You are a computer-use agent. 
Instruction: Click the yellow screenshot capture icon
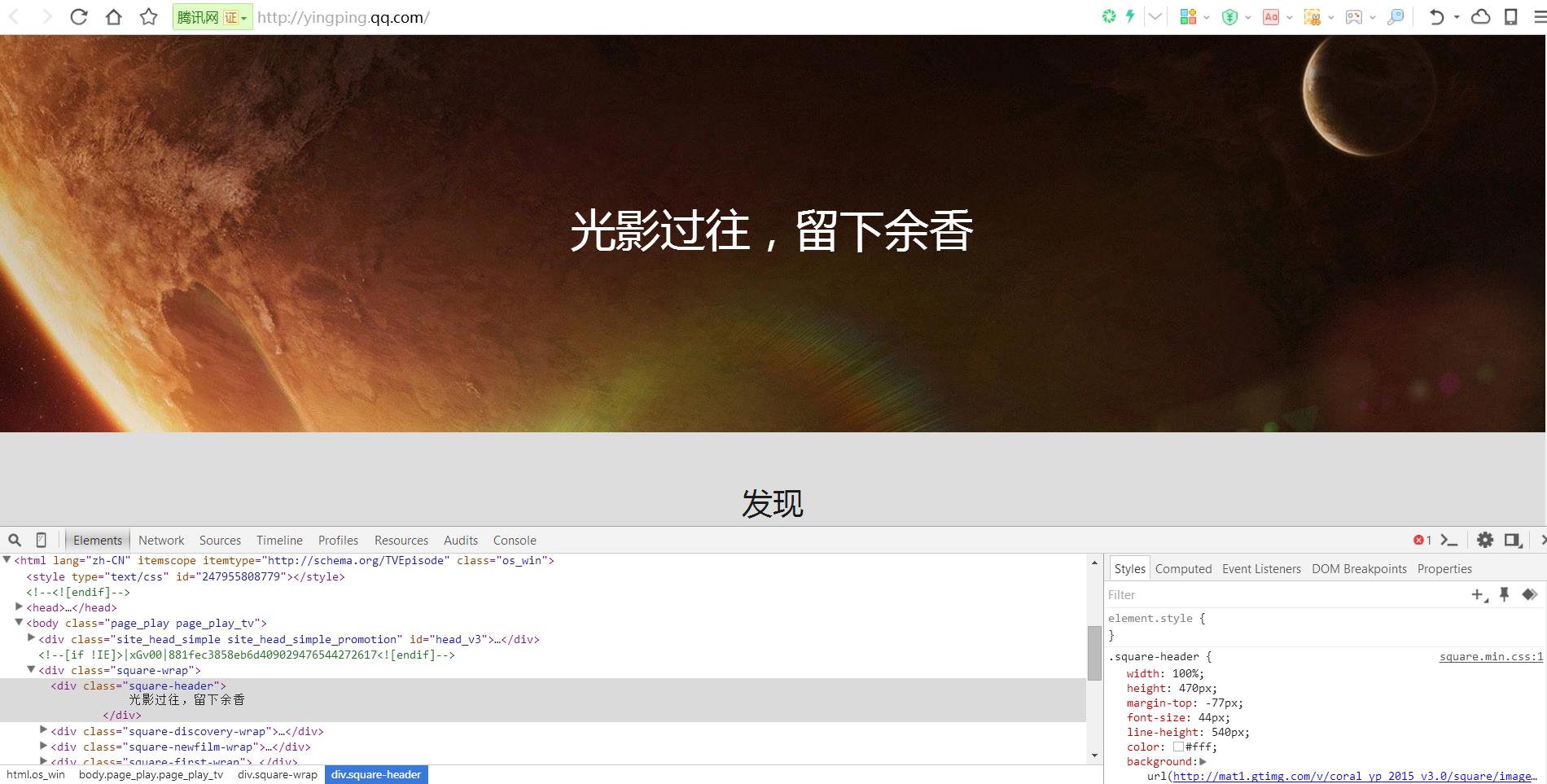pyautogui.click(x=1313, y=16)
